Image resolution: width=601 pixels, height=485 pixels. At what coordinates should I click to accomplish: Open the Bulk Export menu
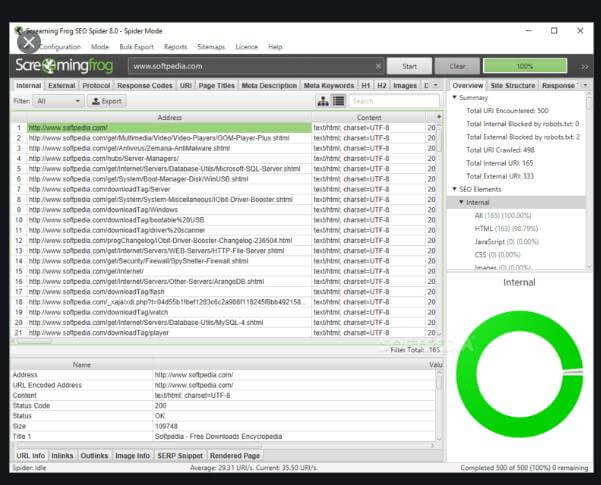[x=136, y=47]
